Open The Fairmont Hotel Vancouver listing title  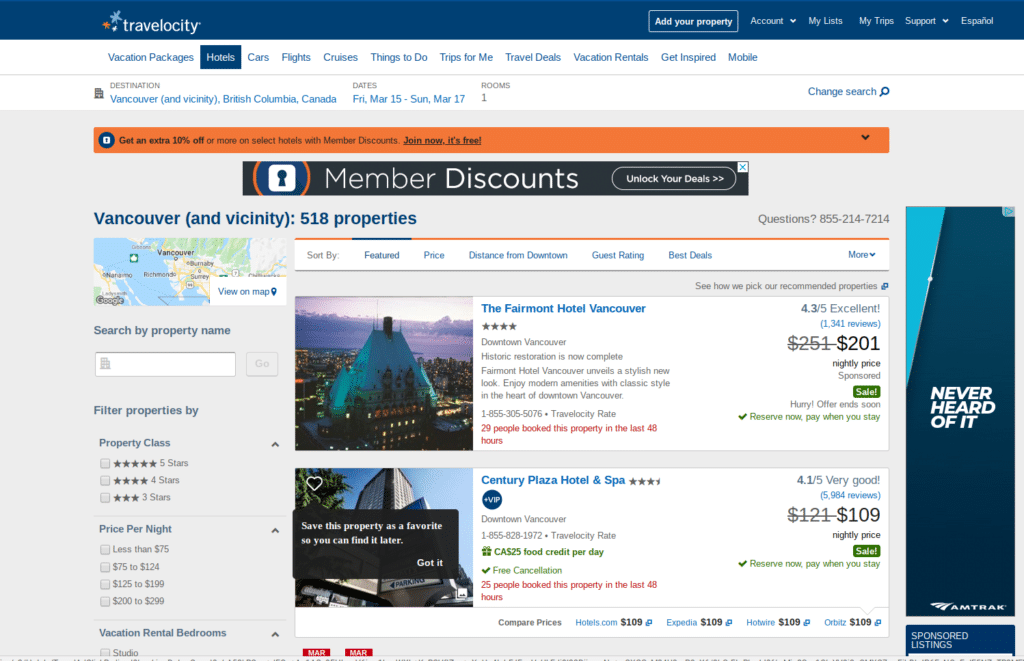point(563,308)
